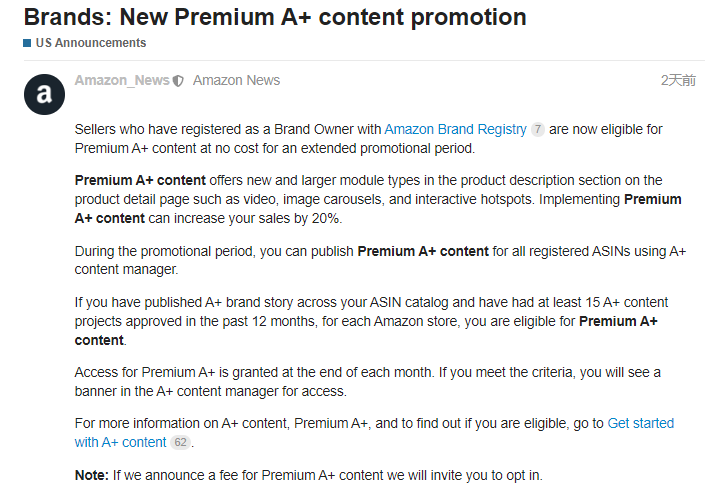Click bold "Premium A+ content" before "offers new"
716x491 pixels.
click(140, 180)
